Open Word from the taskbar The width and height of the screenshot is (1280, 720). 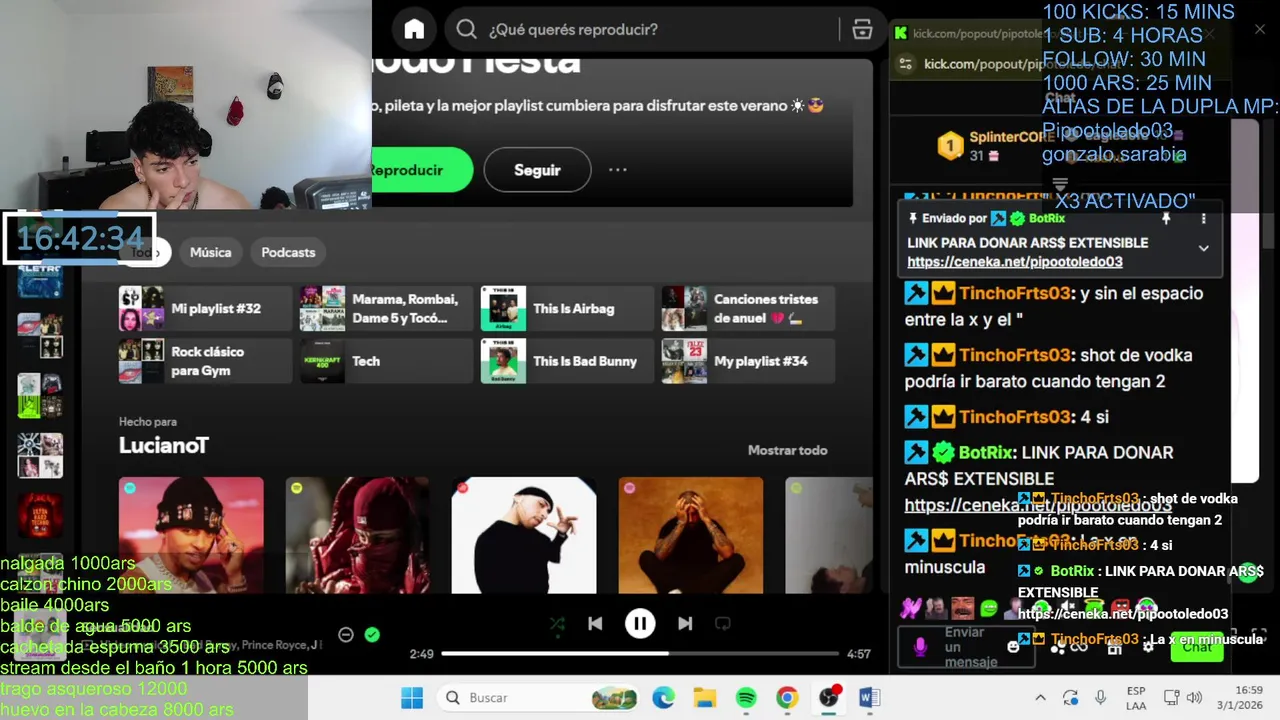pyautogui.click(x=870, y=698)
